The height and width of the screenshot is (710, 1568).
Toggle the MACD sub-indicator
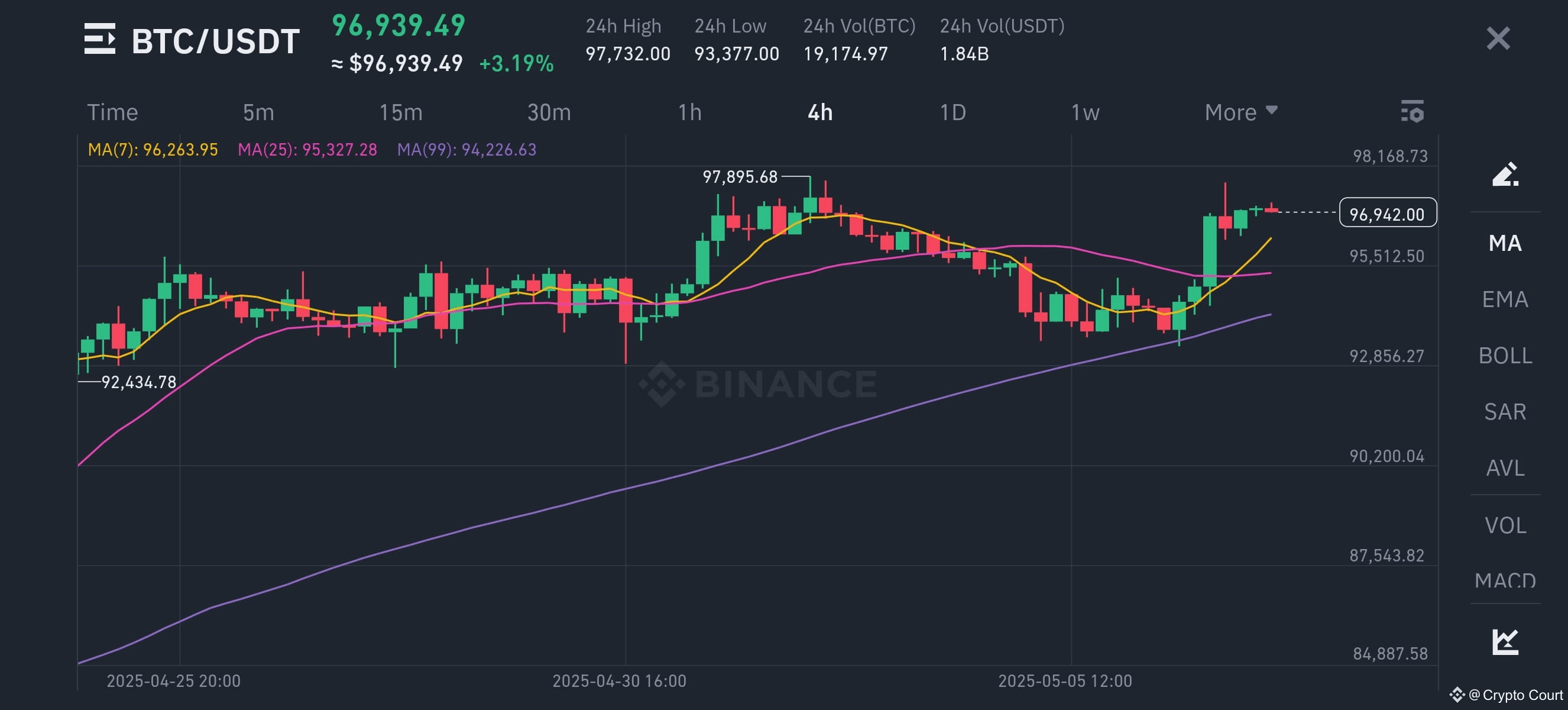1505,580
